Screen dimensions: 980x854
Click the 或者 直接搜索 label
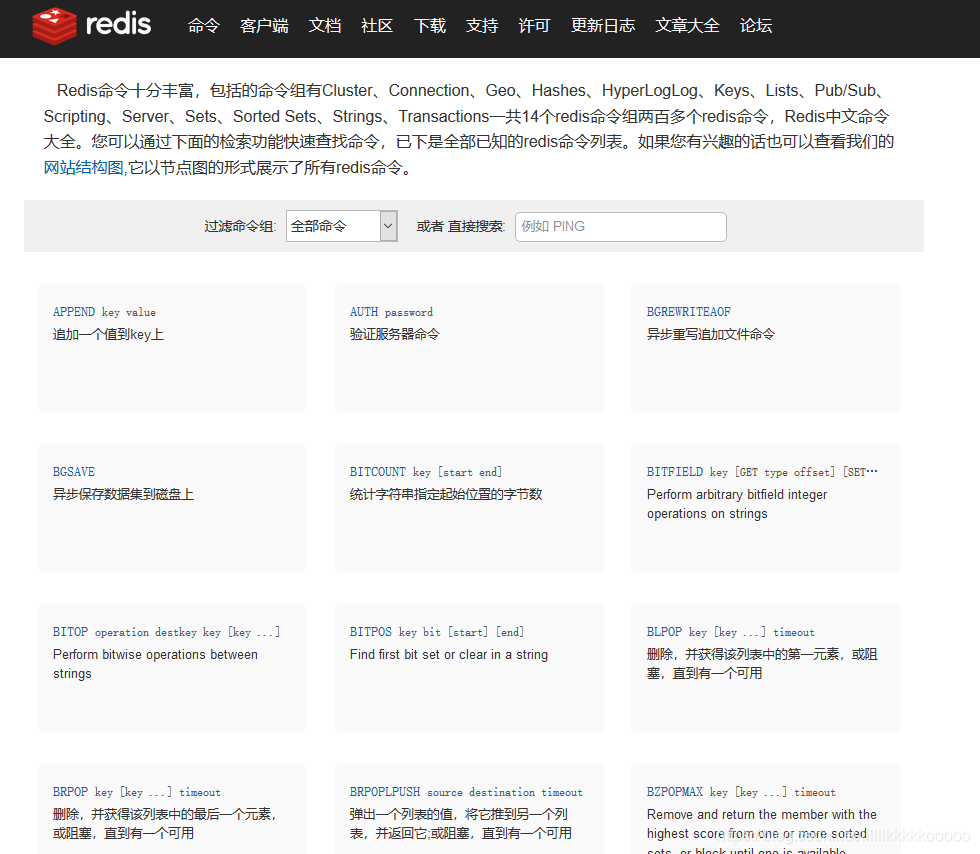pos(461,226)
